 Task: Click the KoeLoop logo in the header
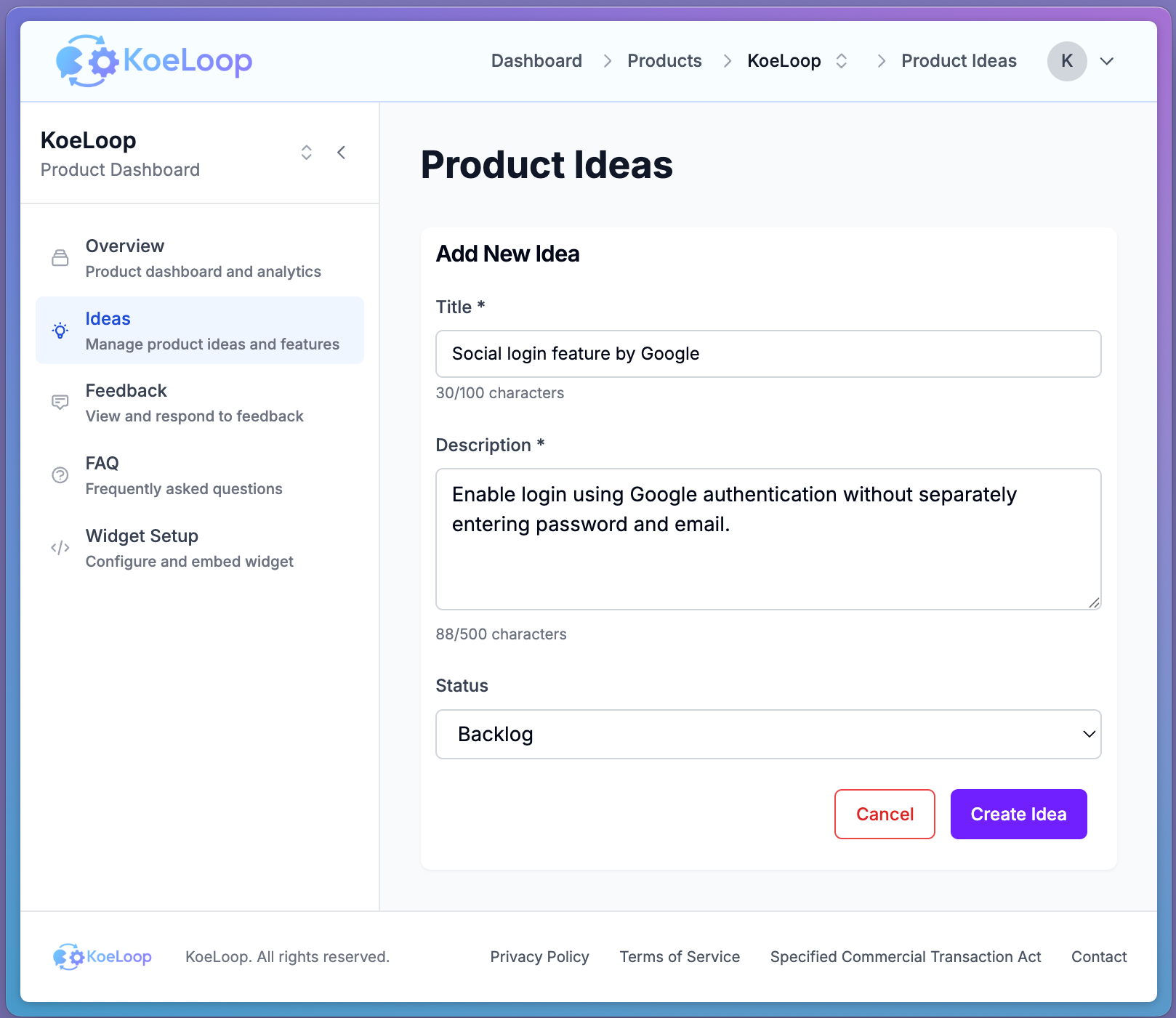pyautogui.click(x=153, y=60)
